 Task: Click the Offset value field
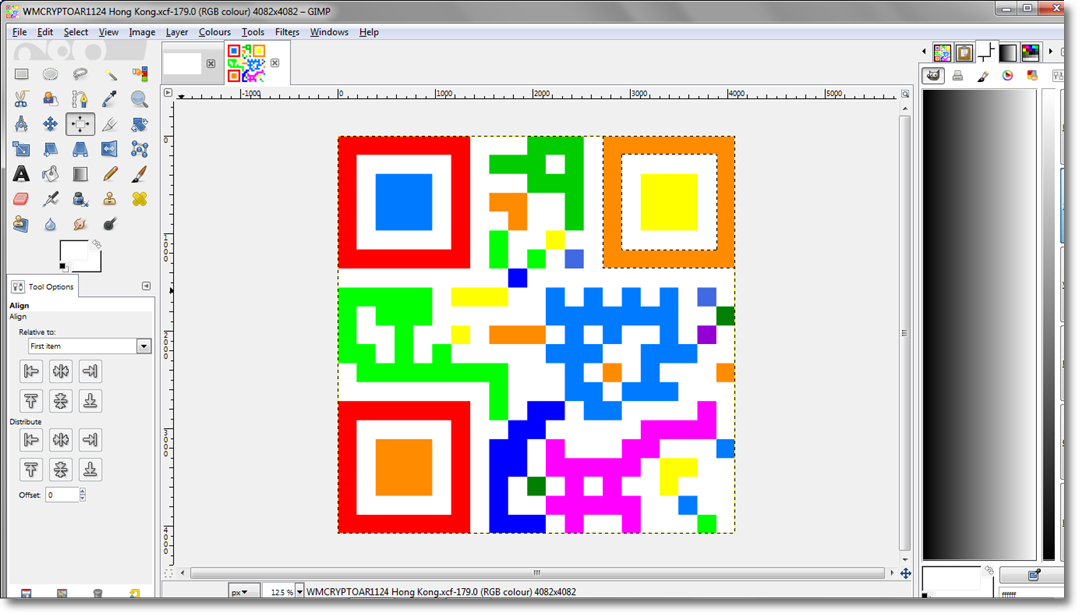point(62,494)
